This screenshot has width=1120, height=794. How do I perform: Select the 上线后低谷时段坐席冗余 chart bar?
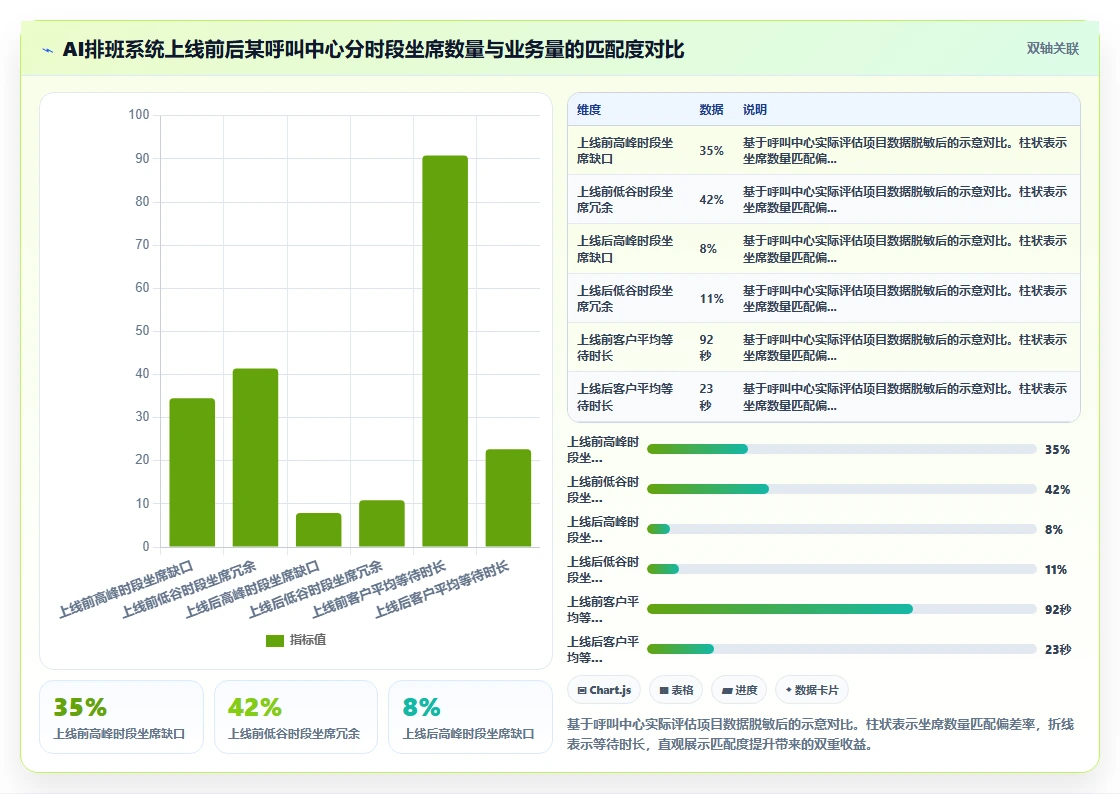pyautogui.click(x=381, y=523)
